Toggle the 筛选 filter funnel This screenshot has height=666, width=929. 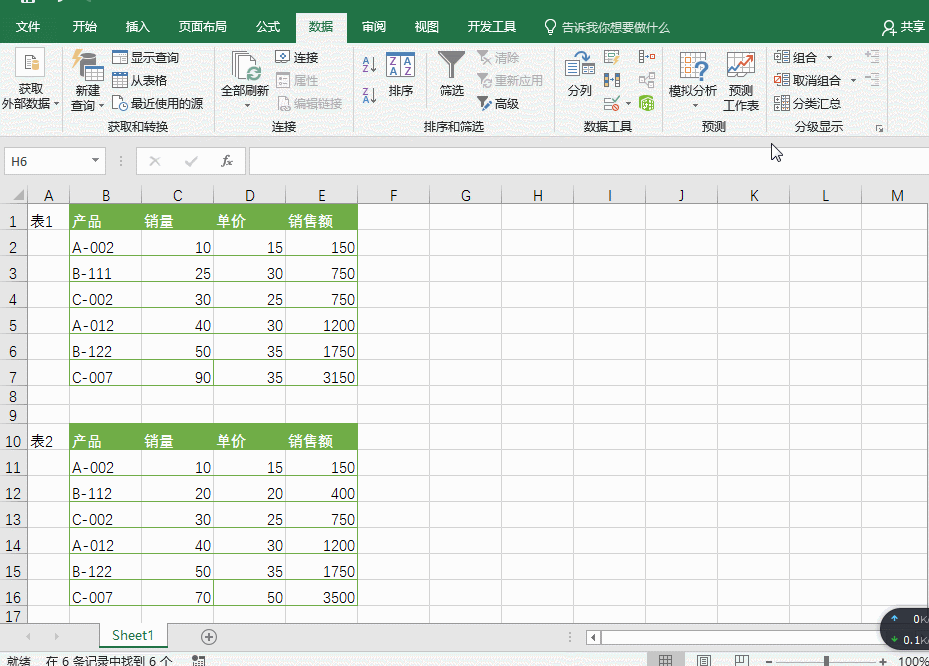click(451, 74)
